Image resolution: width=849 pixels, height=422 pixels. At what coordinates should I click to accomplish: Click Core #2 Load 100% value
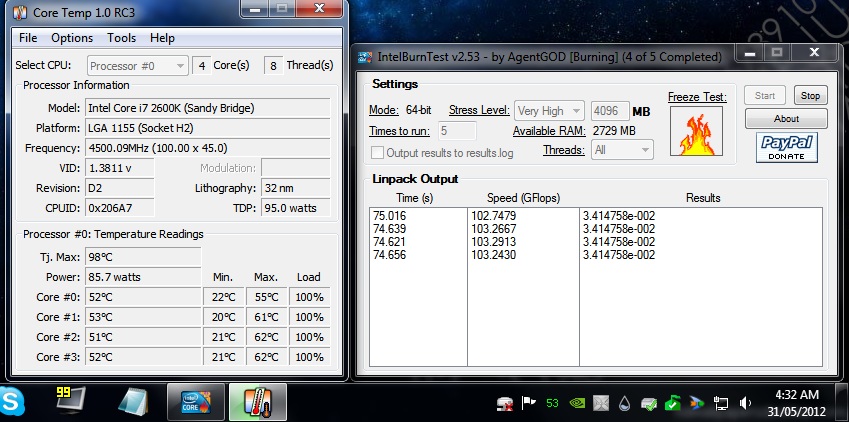click(310, 337)
